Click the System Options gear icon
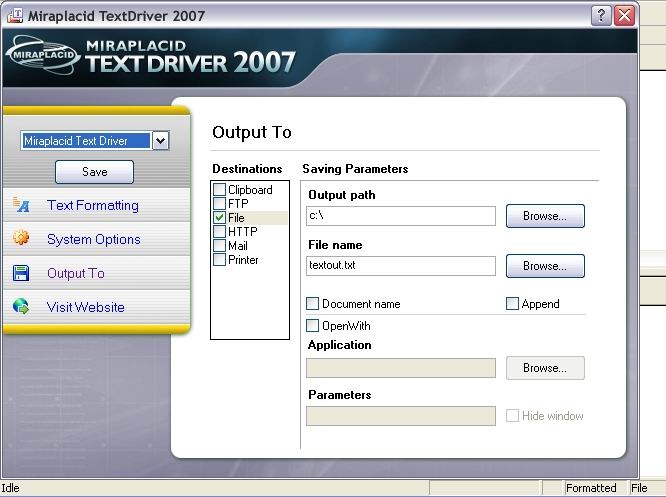The image size is (666, 497). (x=21, y=237)
